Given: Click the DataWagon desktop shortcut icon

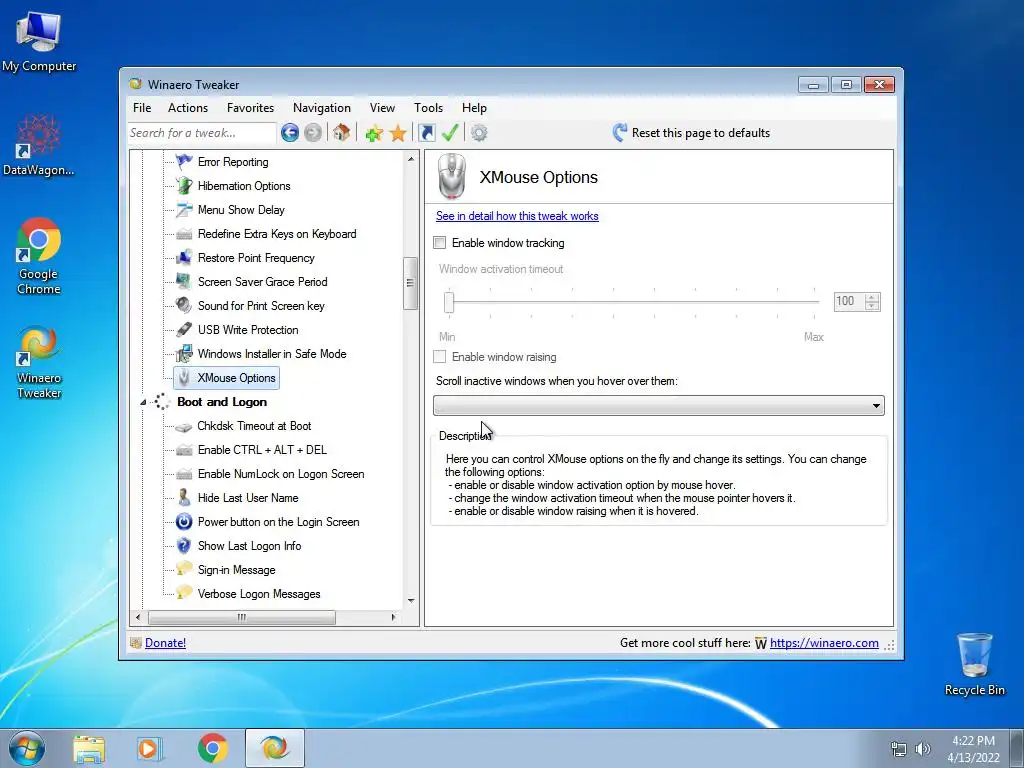Looking at the screenshot, I should pos(39,136).
